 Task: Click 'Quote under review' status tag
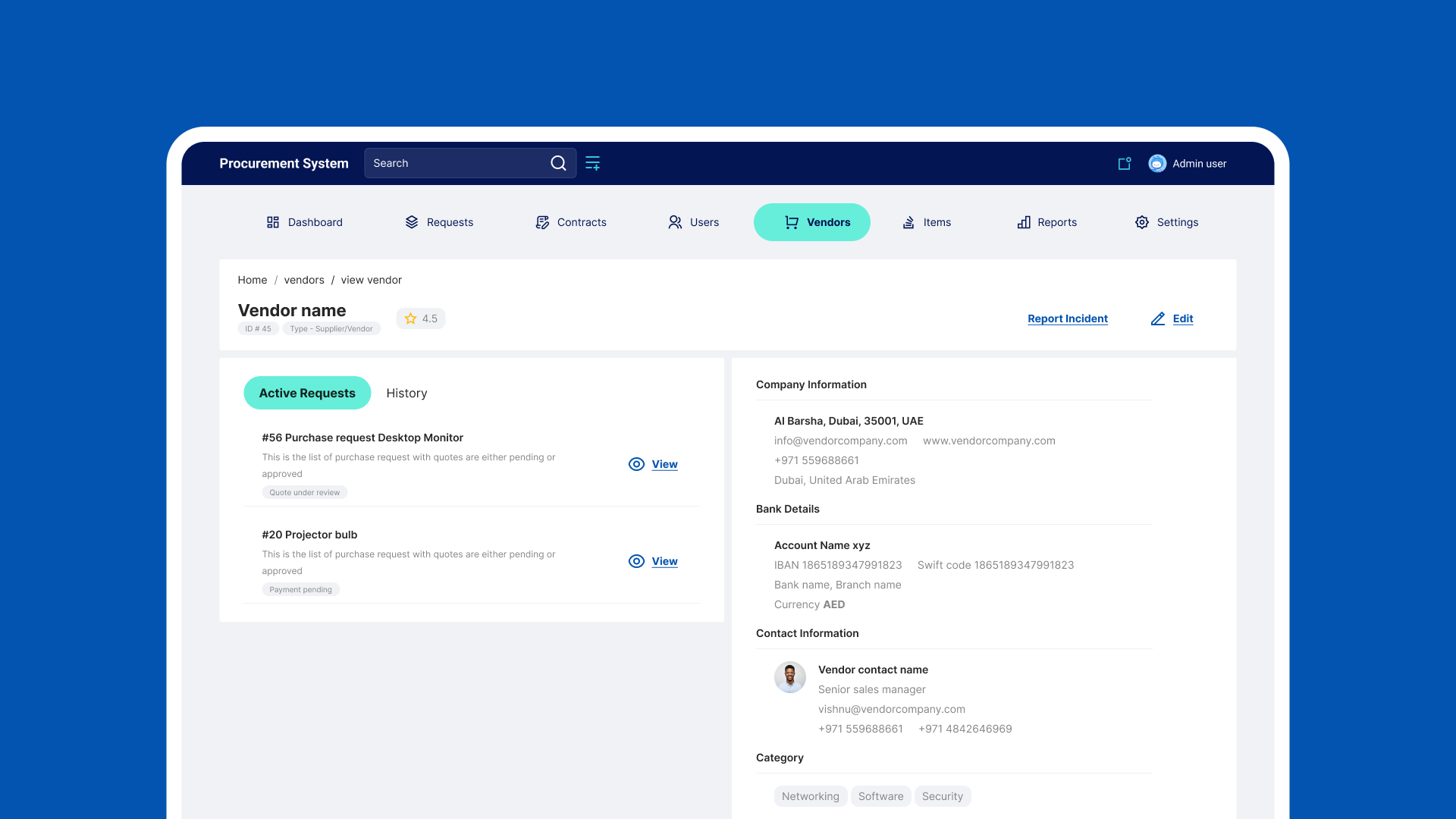coord(305,492)
